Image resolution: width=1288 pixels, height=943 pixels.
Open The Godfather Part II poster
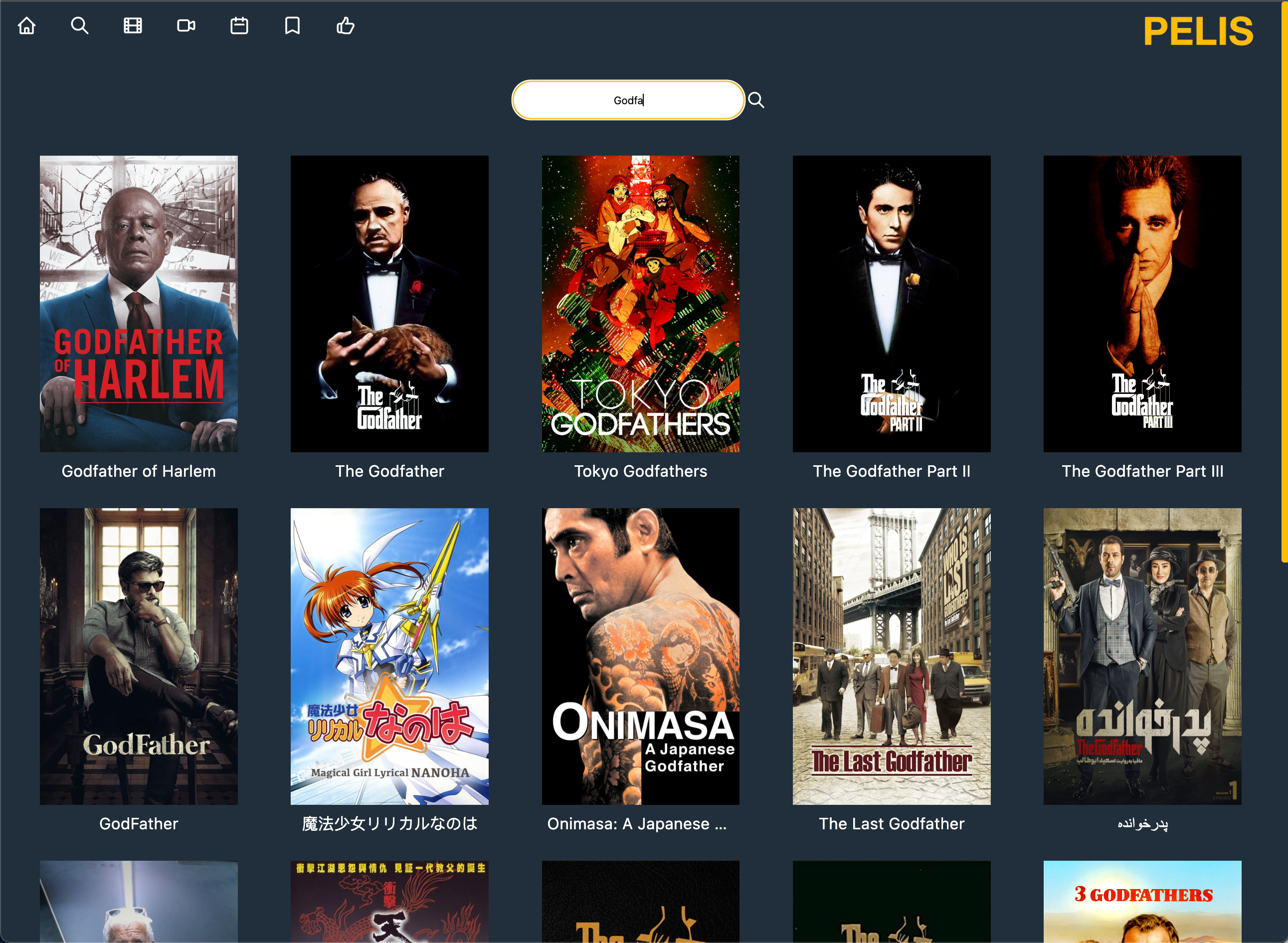tap(892, 304)
